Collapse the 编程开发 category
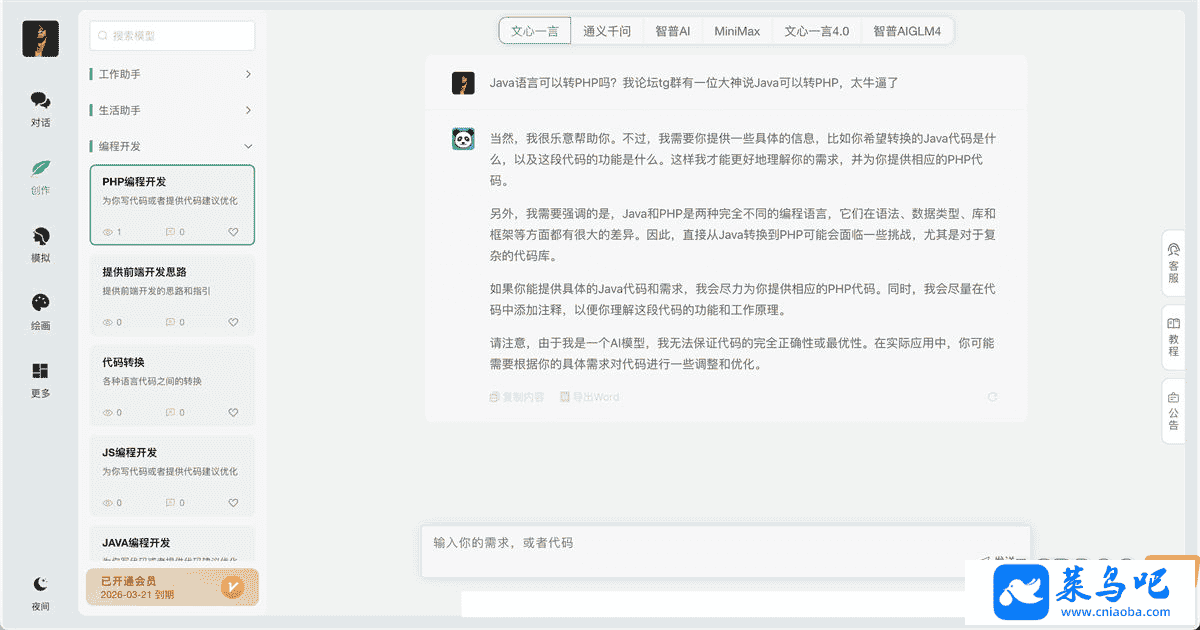Viewport: 1200px width, 630px height. pos(248,146)
